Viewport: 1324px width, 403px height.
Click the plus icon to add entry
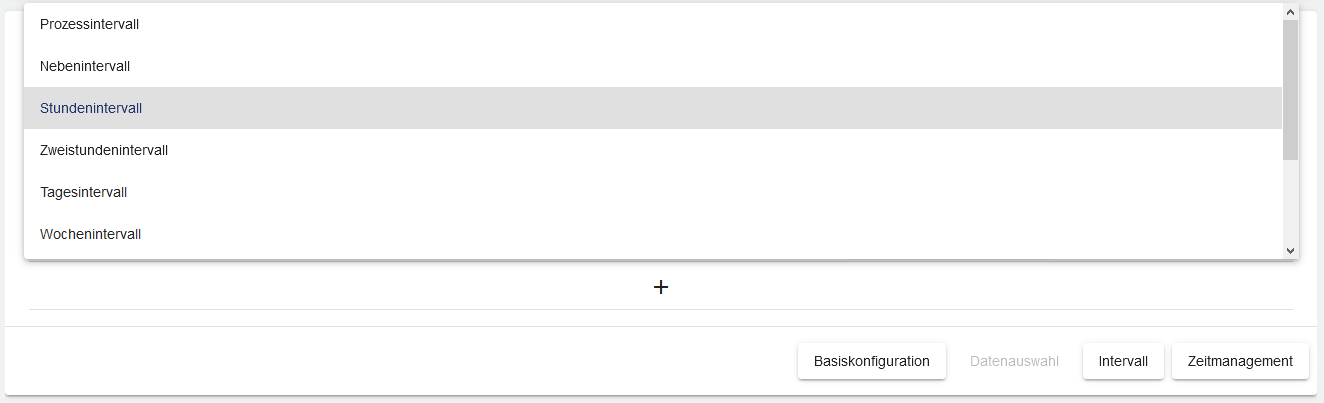[x=660, y=287]
